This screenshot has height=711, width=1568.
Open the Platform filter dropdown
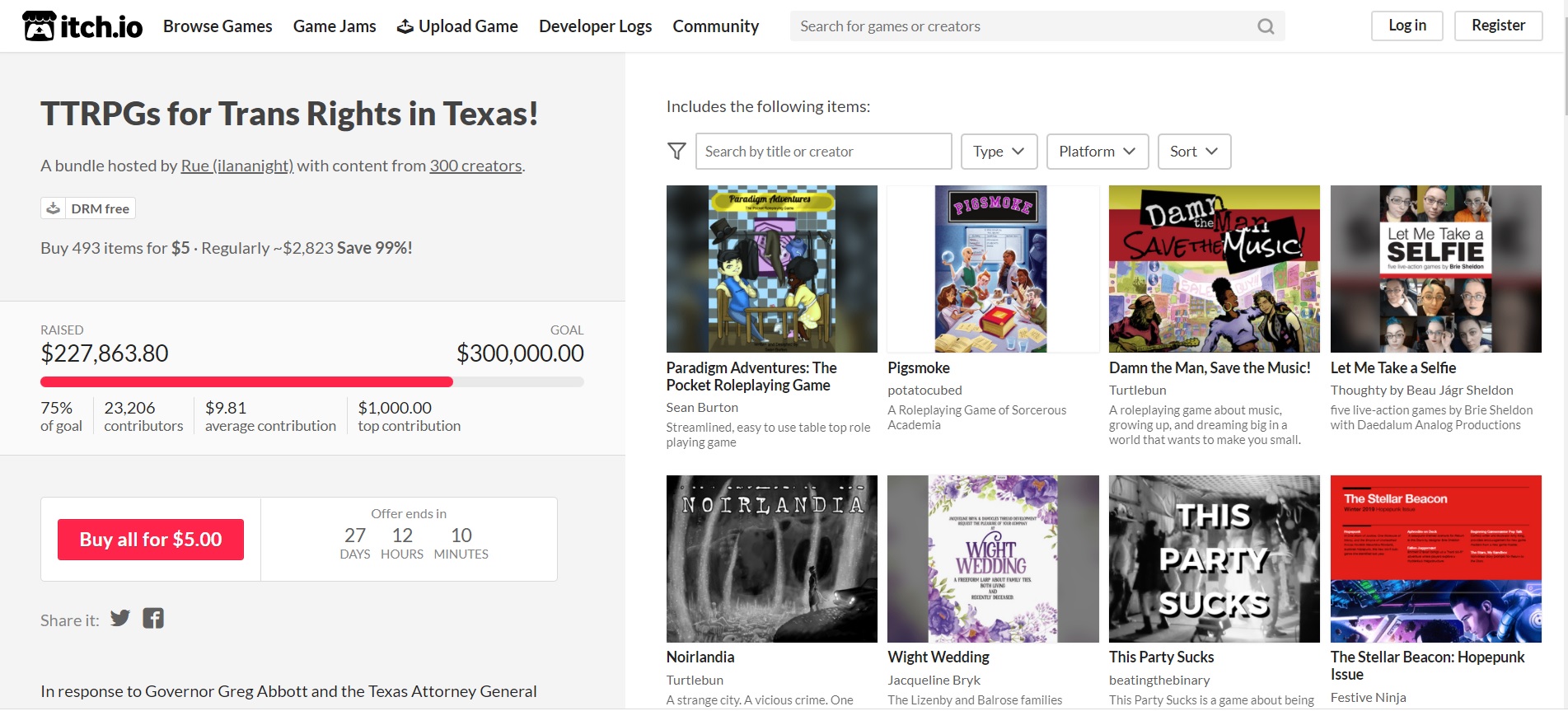tap(1098, 152)
